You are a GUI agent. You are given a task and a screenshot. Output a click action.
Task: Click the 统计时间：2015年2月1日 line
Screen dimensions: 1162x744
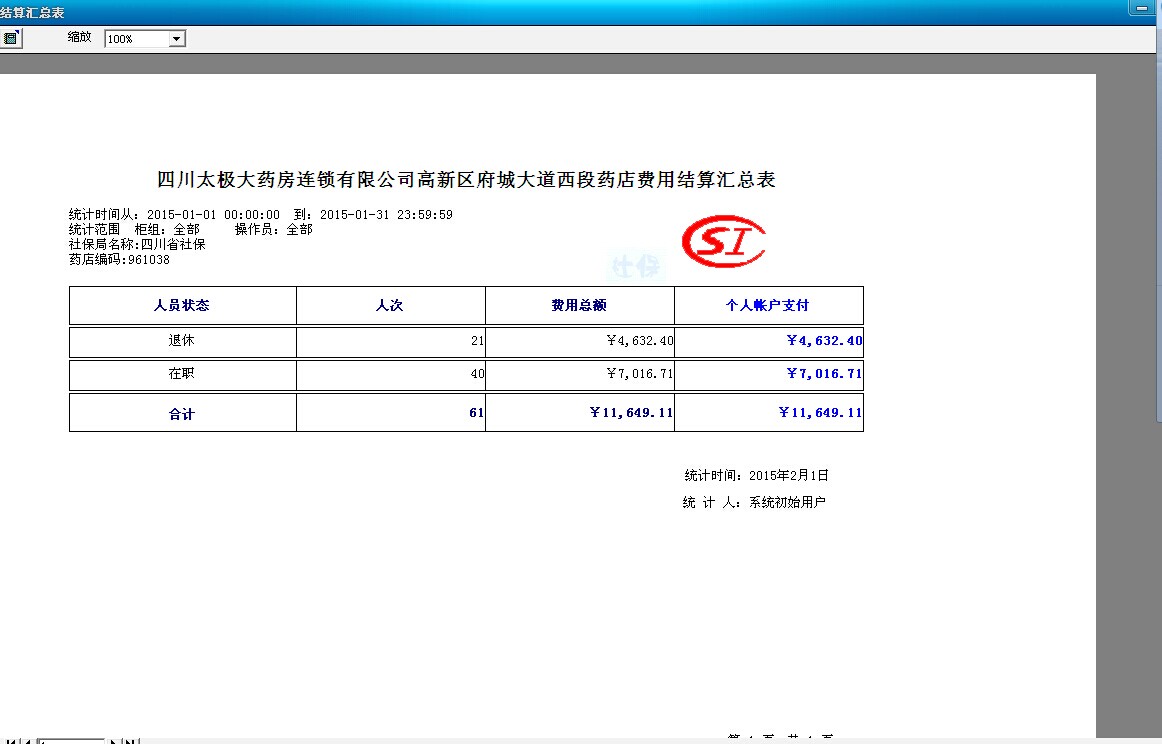point(757,476)
